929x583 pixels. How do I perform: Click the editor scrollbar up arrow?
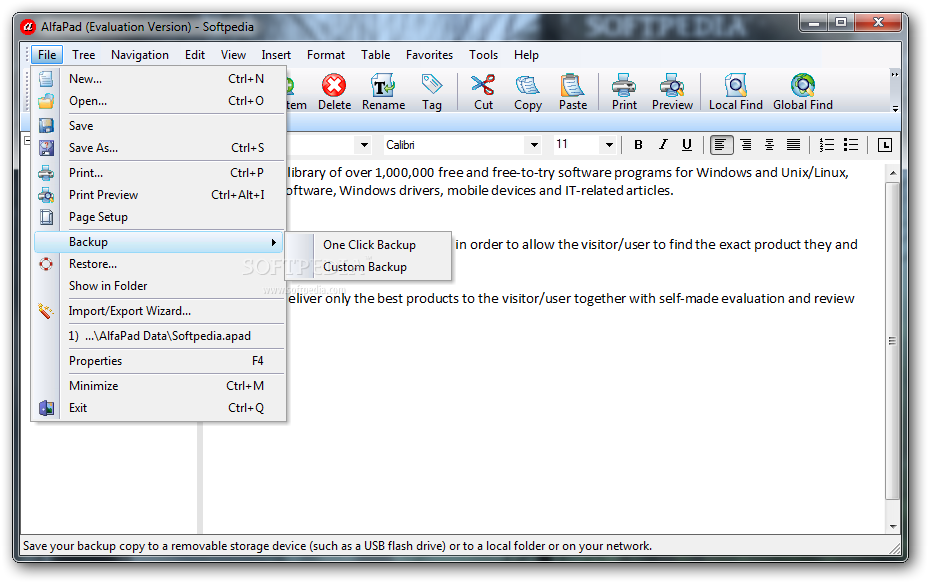[x=893, y=173]
